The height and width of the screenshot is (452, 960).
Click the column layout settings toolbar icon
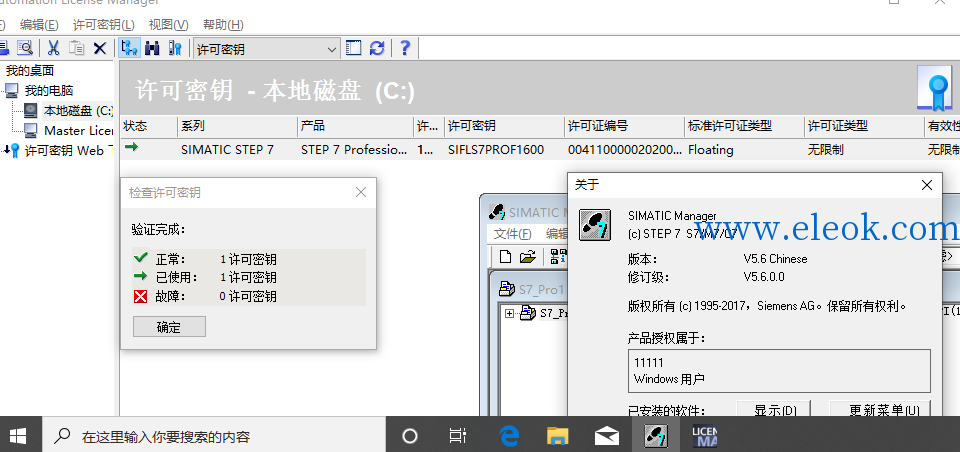353,48
